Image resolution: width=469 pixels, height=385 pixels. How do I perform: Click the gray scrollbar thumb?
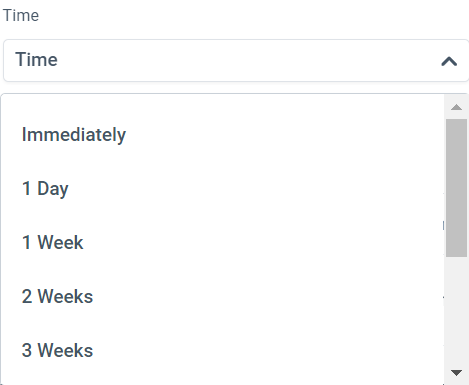[x=456, y=188]
